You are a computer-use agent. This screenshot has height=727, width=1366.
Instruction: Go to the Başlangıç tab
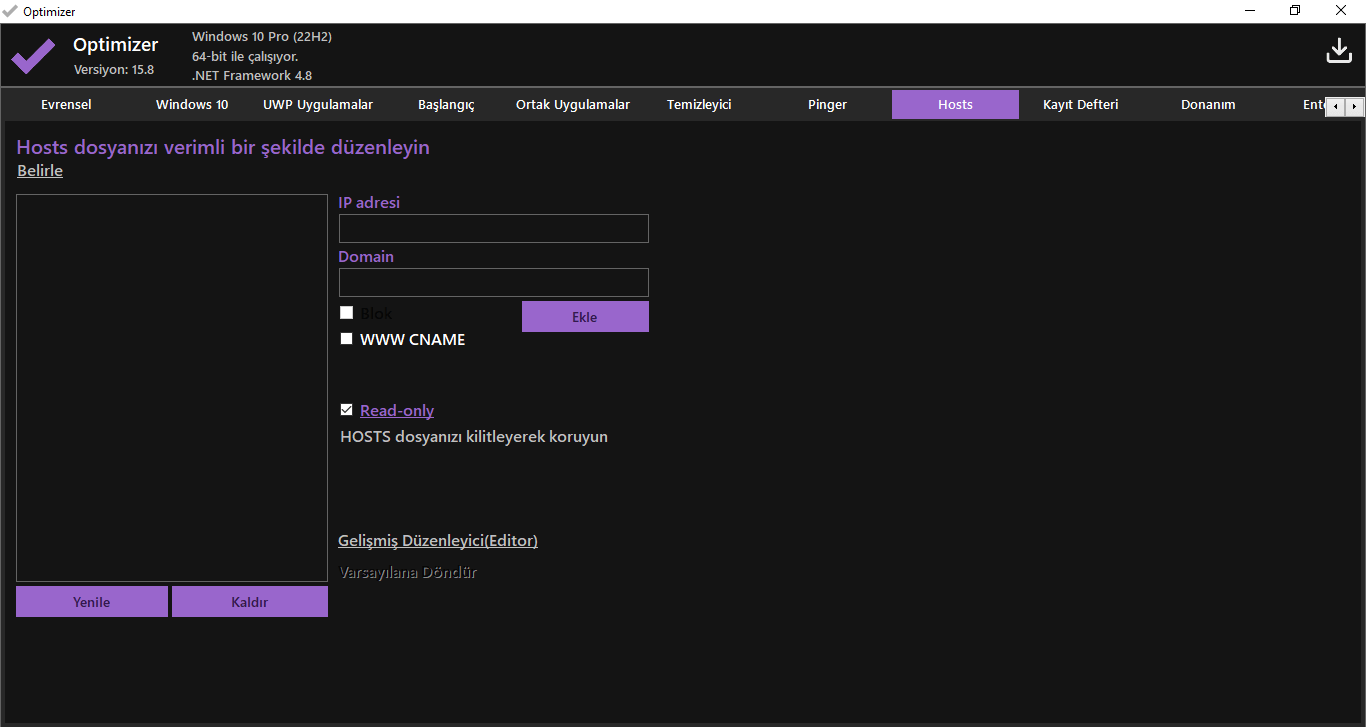[x=446, y=104]
